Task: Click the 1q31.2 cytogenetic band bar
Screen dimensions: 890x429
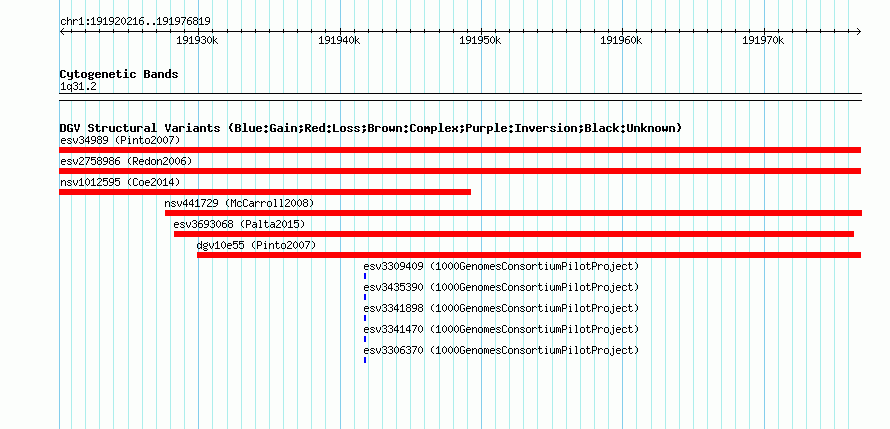Action: tap(460, 97)
